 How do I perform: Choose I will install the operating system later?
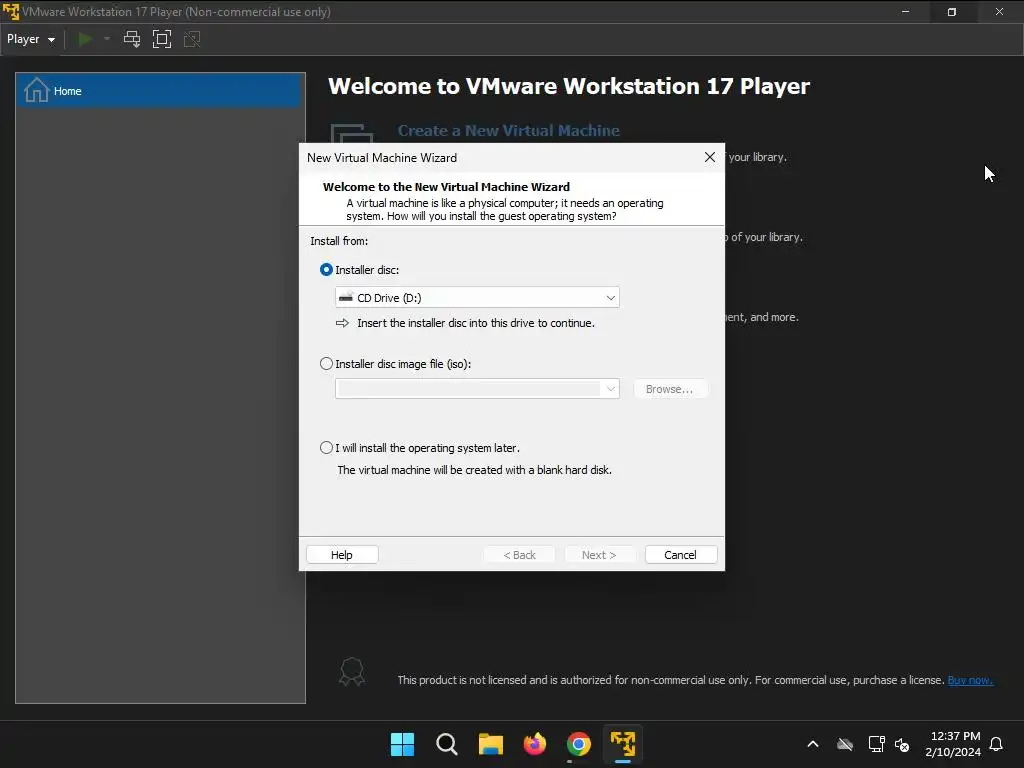tap(326, 448)
